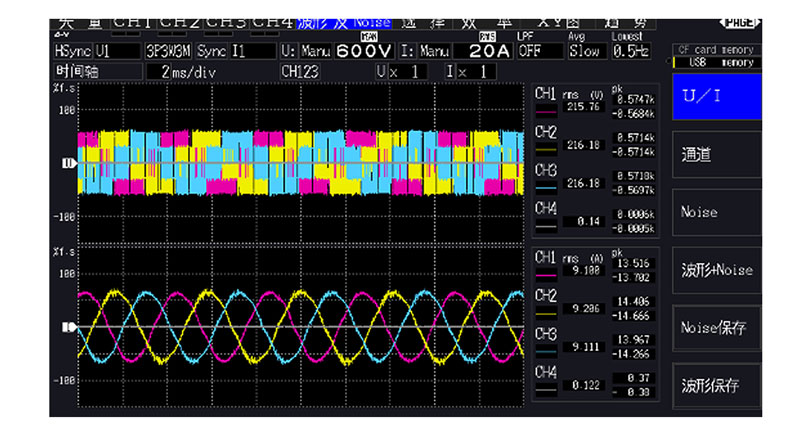
Task: Select the HSync U1 source field
Action: (97, 51)
